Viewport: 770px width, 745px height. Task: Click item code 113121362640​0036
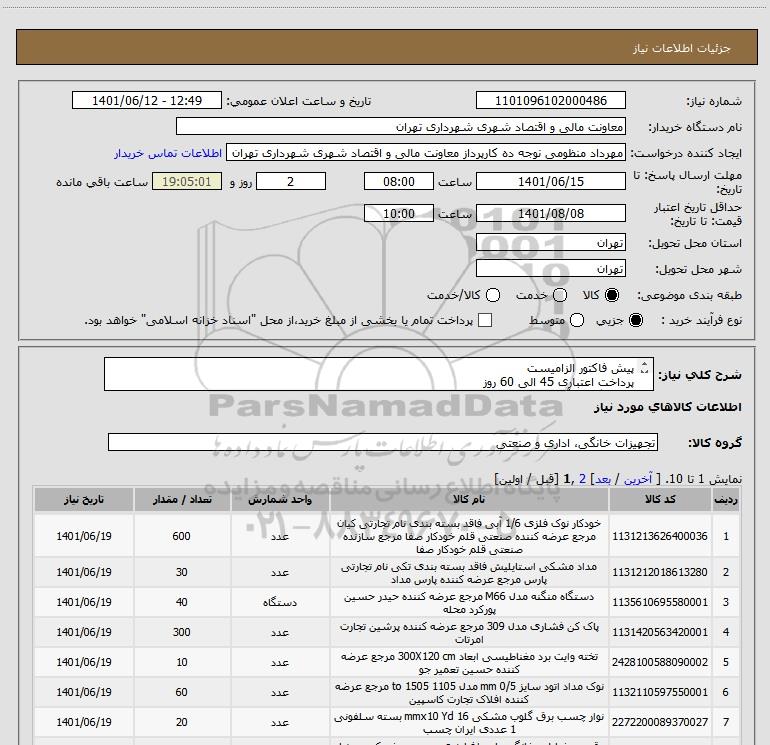(x=660, y=536)
